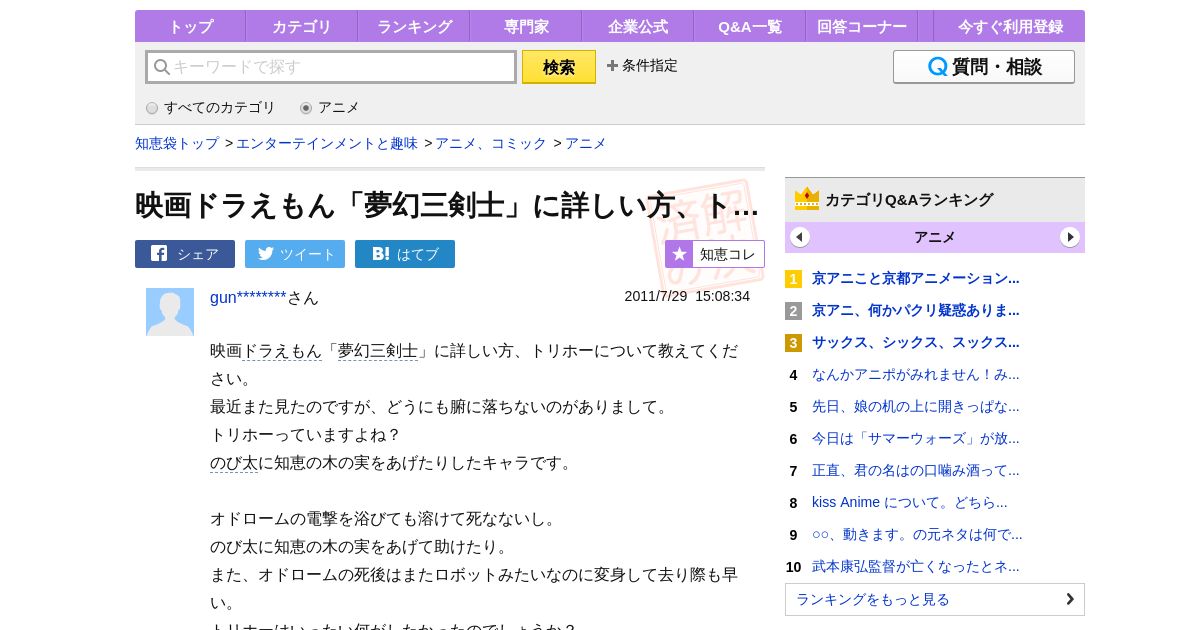Click the 質問・相談 button
1200x630 pixels.
click(984, 67)
